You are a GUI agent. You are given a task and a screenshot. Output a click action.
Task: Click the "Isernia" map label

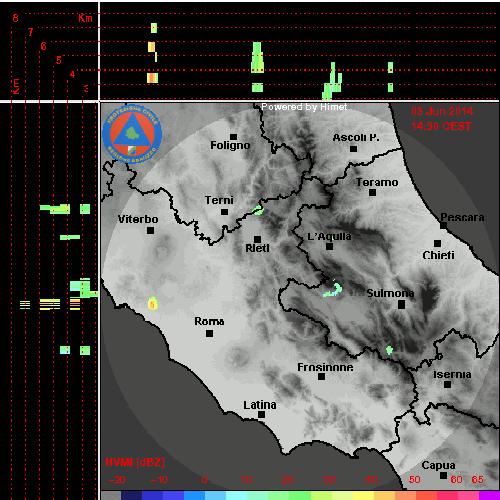(452, 374)
